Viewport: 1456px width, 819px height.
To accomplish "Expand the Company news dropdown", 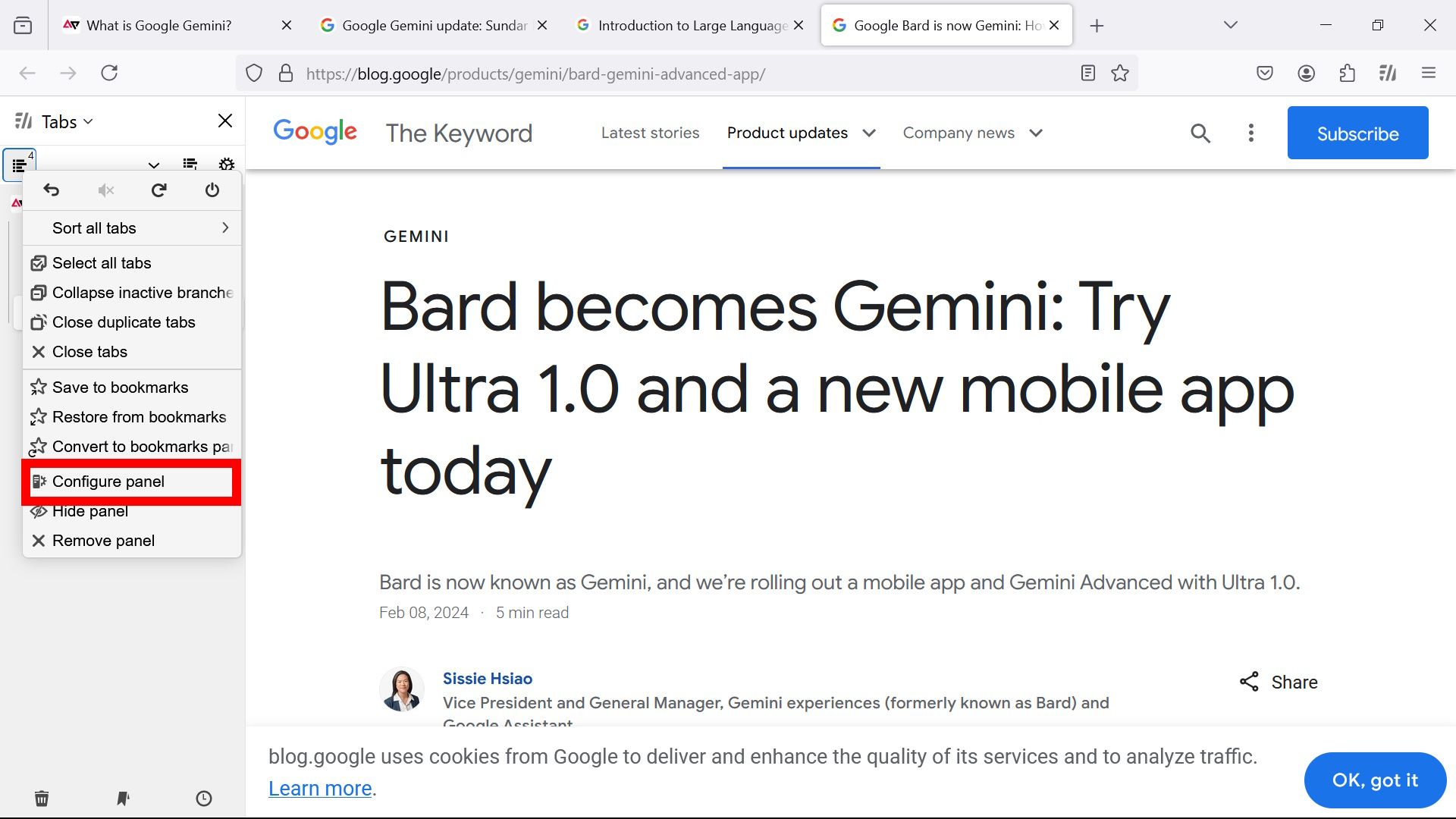I will (1036, 133).
